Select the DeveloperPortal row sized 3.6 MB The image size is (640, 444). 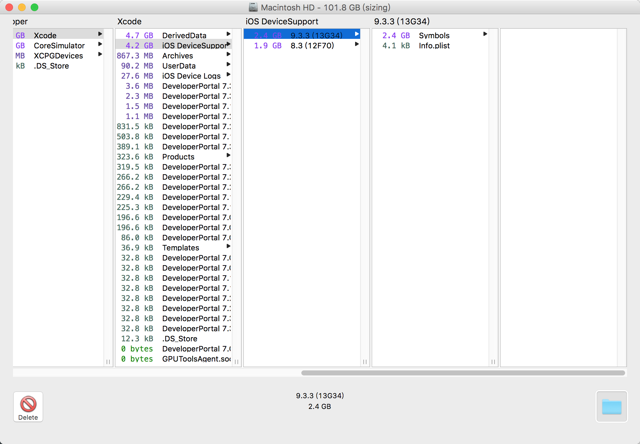(174, 86)
